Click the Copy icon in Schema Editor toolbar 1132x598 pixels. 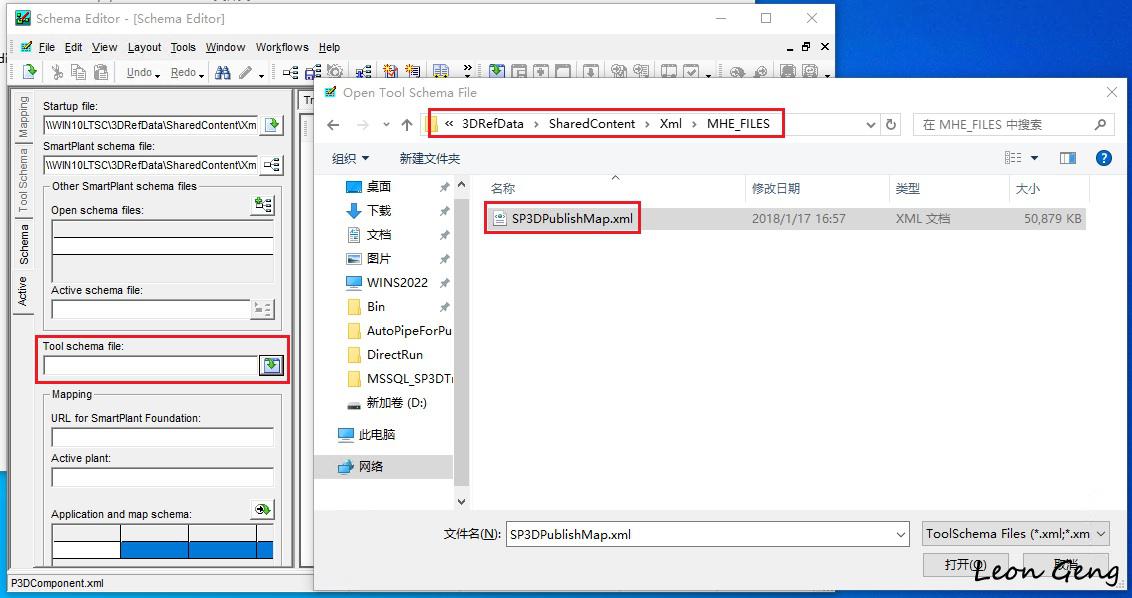tap(79, 72)
